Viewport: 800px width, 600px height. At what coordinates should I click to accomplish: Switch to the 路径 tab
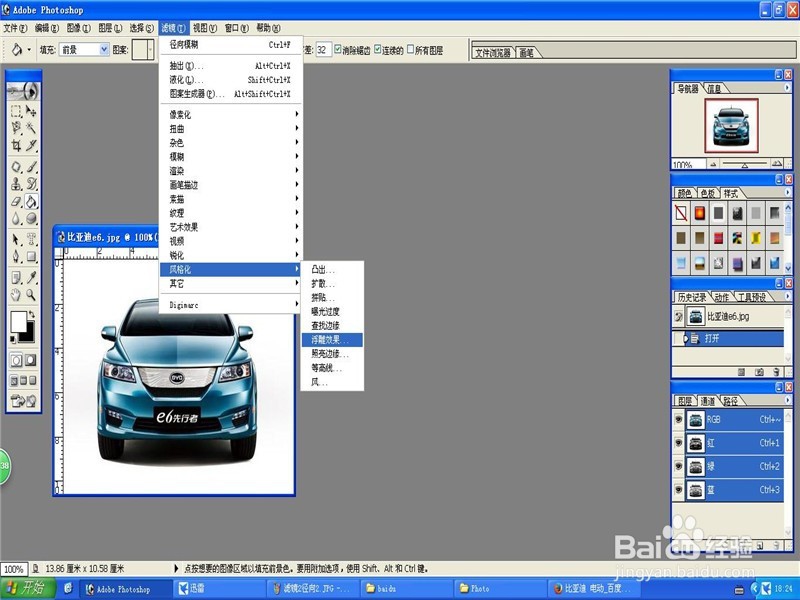coord(731,401)
